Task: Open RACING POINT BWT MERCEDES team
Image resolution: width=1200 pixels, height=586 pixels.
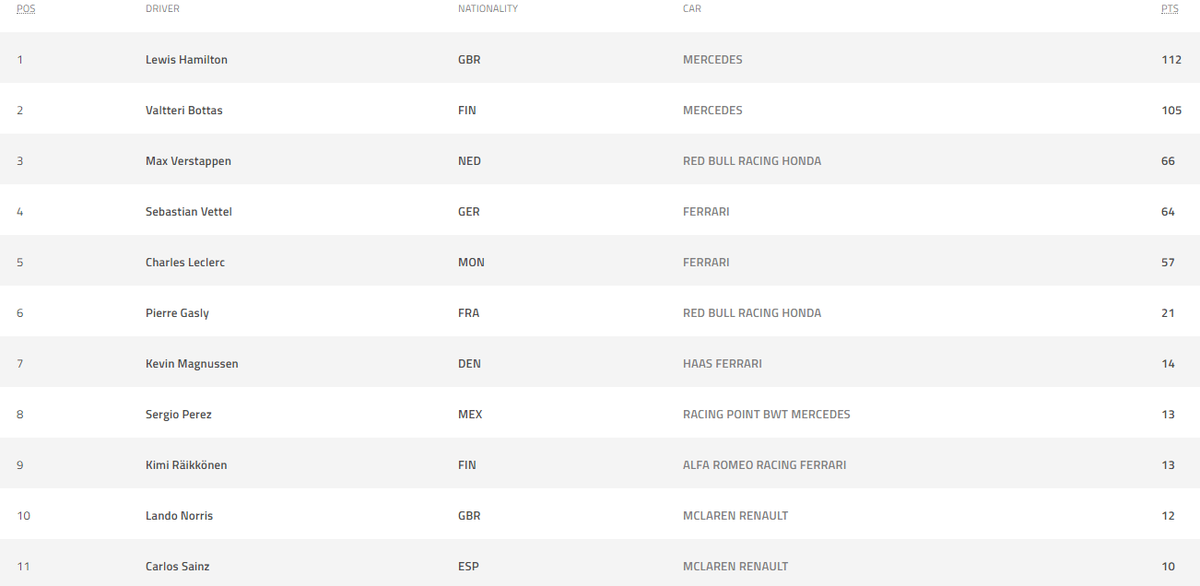Action: pos(766,414)
